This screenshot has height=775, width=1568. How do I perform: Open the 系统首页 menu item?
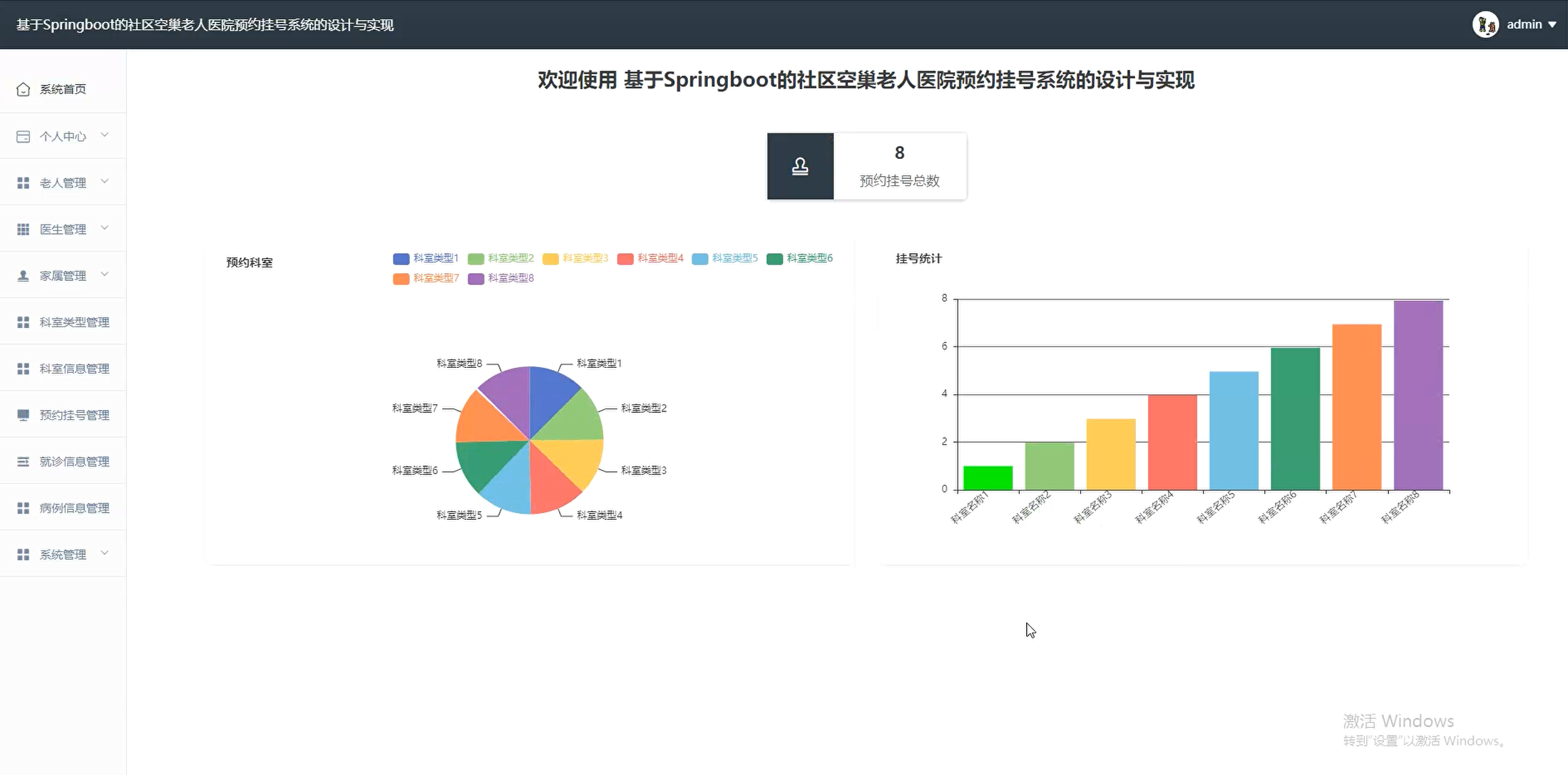point(63,89)
